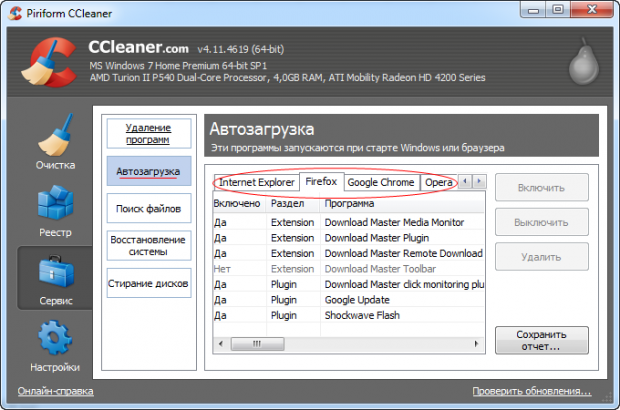The image size is (620, 410).
Task: Select Download Master Remote Download row
Action: pyautogui.click(x=348, y=253)
